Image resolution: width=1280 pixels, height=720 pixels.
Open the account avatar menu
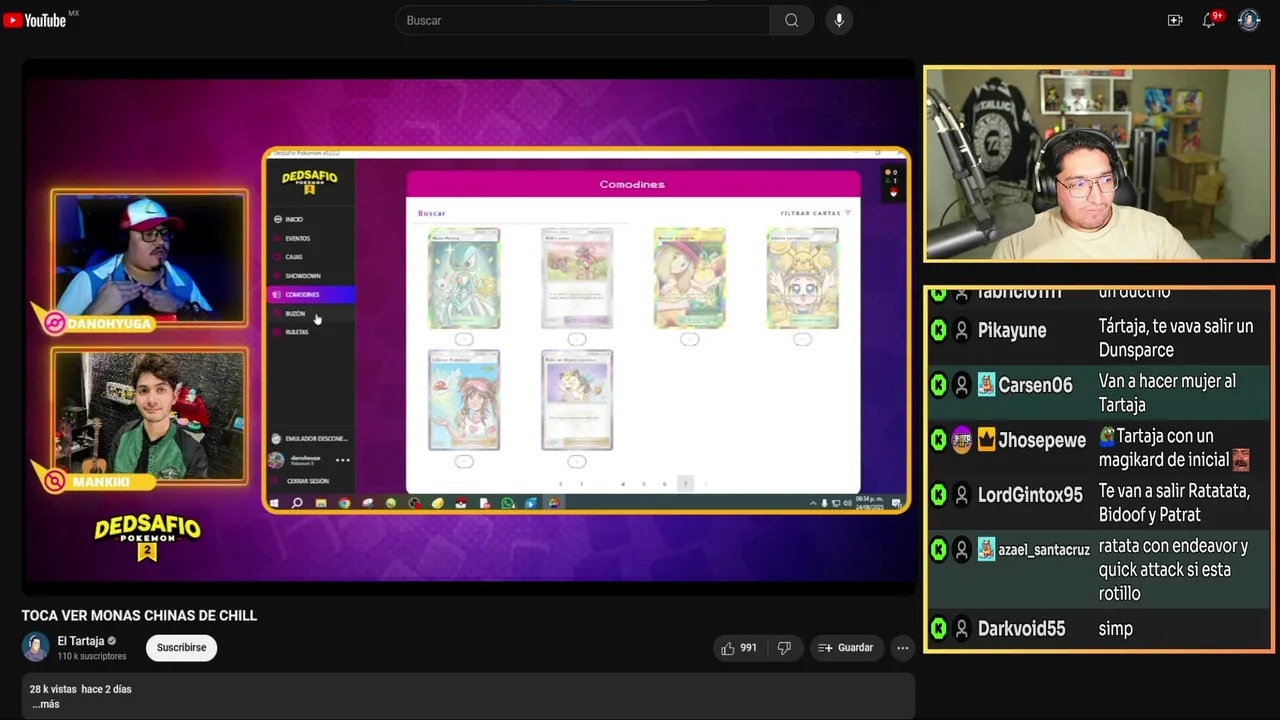[1249, 20]
